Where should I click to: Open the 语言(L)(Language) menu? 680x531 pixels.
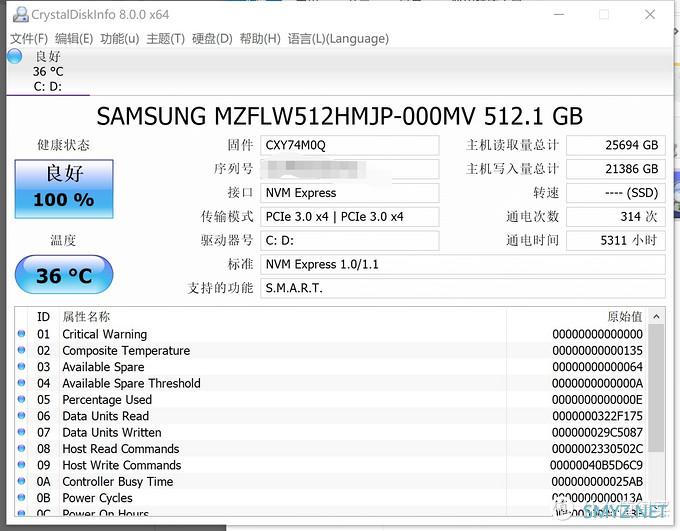pyautogui.click(x=338, y=39)
